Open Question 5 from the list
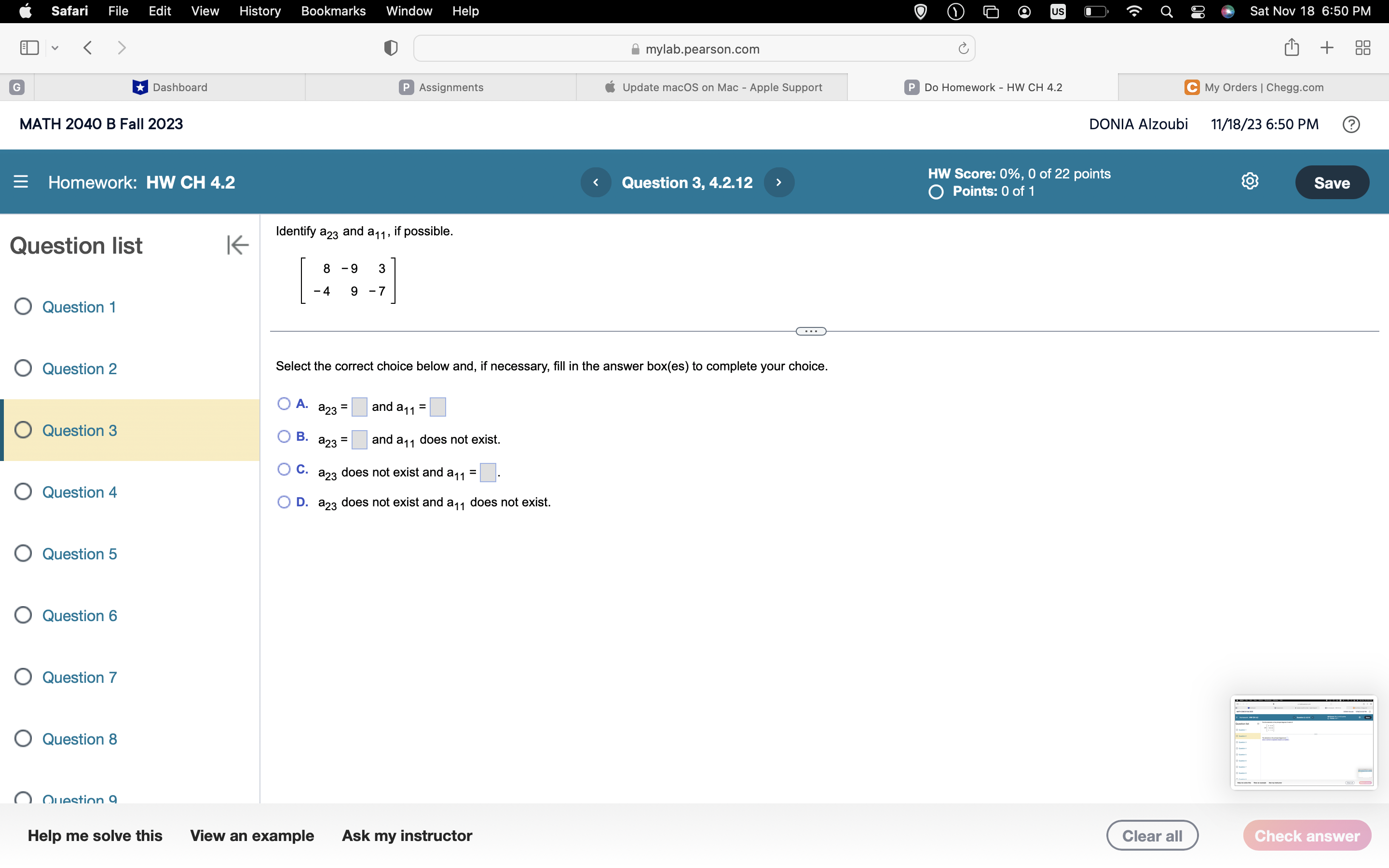The height and width of the screenshot is (868, 1389). point(79,554)
